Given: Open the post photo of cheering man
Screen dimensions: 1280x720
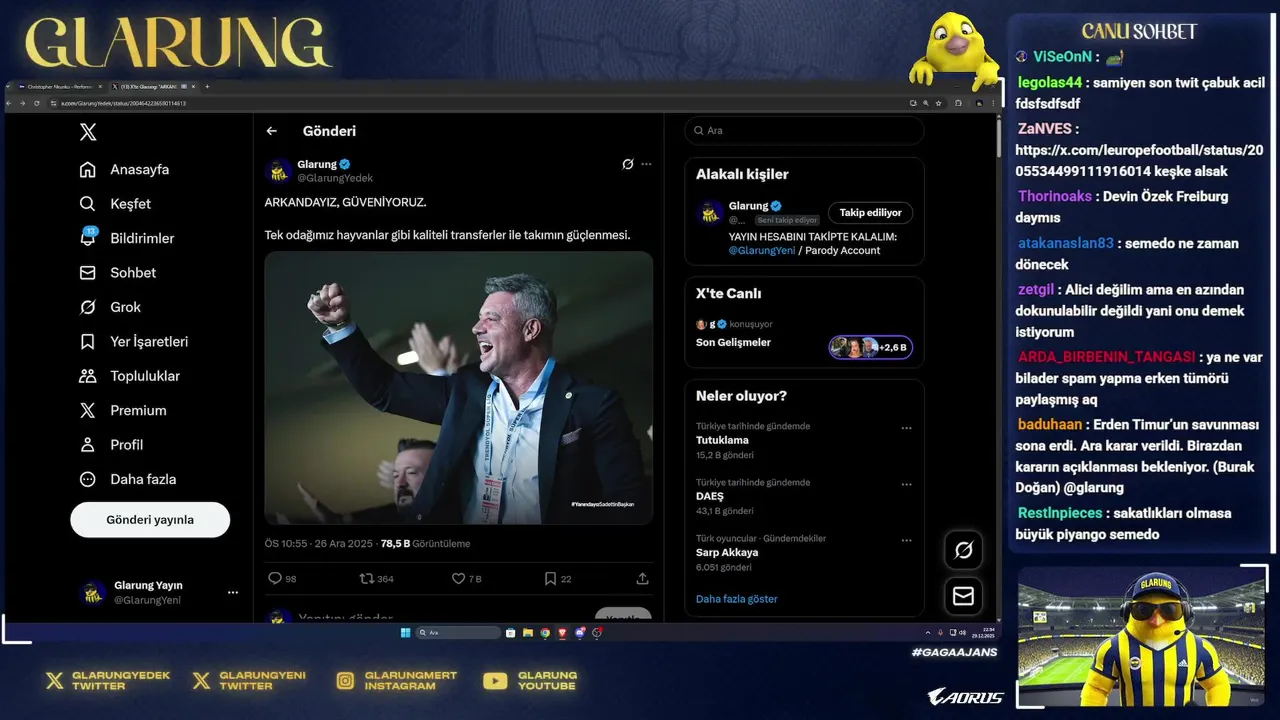Looking at the screenshot, I should pyautogui.click(x=459, y=388).
